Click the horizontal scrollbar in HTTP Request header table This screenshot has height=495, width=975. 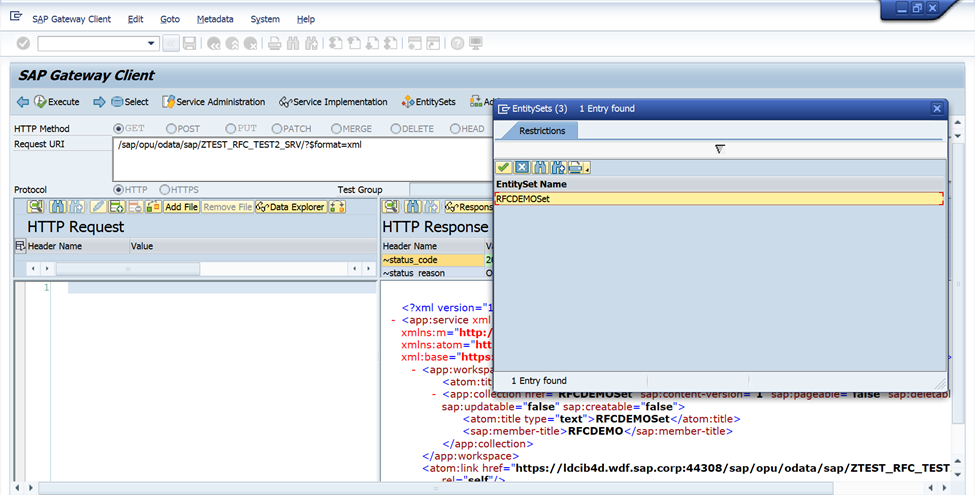129,269
